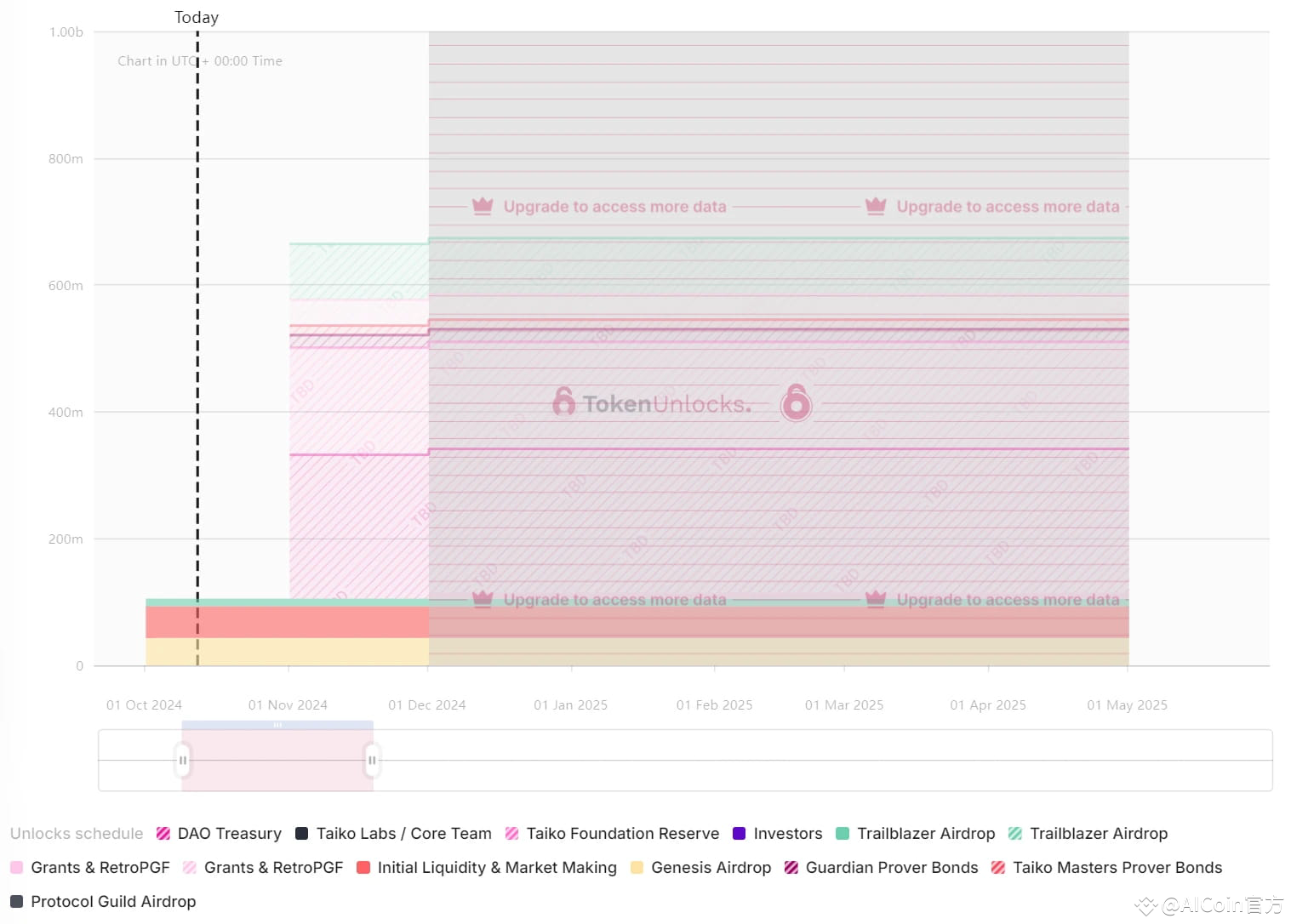Click the left handle of the date range slider

pos(182,759)
